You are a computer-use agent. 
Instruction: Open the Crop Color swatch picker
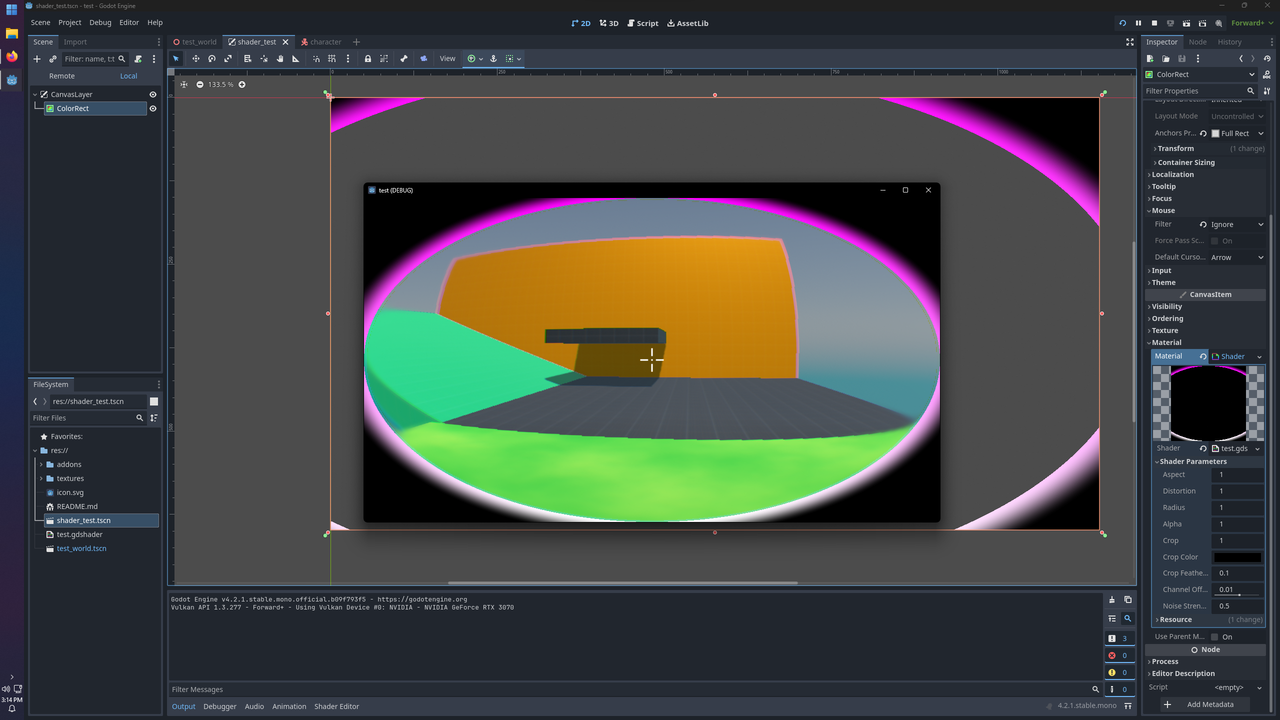(x=1238, y=557)
